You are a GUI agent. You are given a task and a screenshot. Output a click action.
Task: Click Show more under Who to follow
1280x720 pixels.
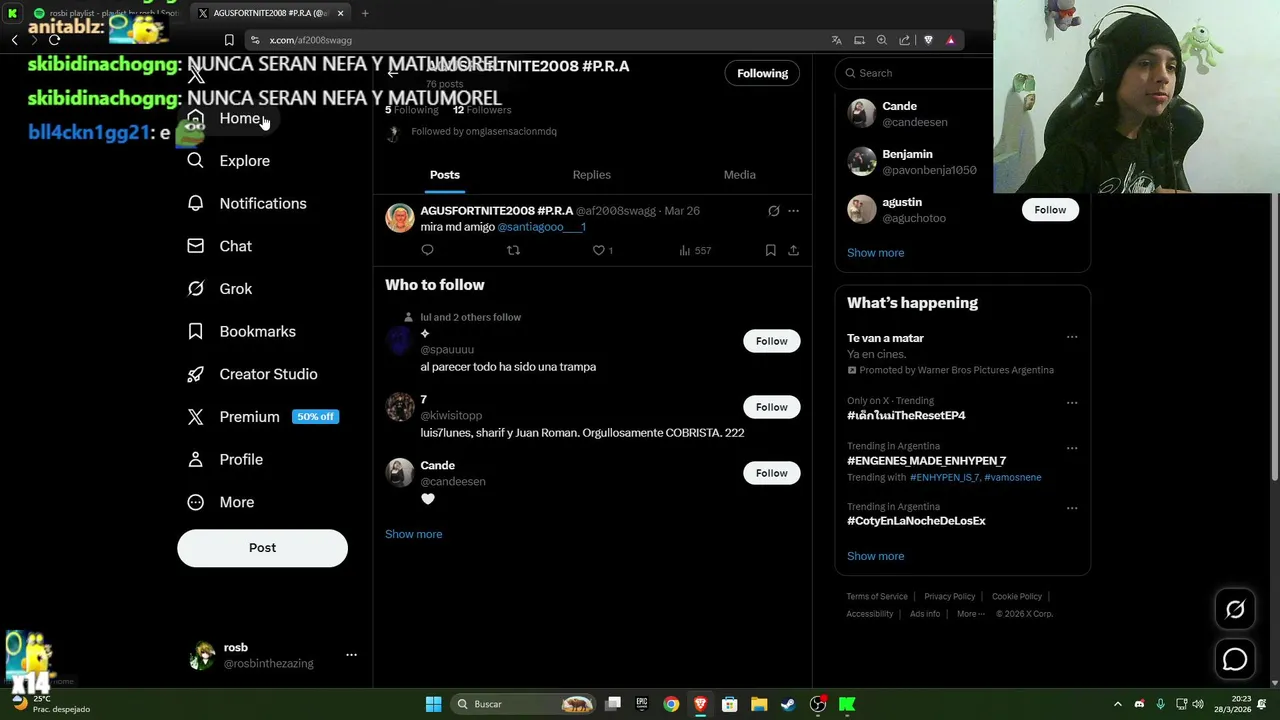(x=413, y=534)
